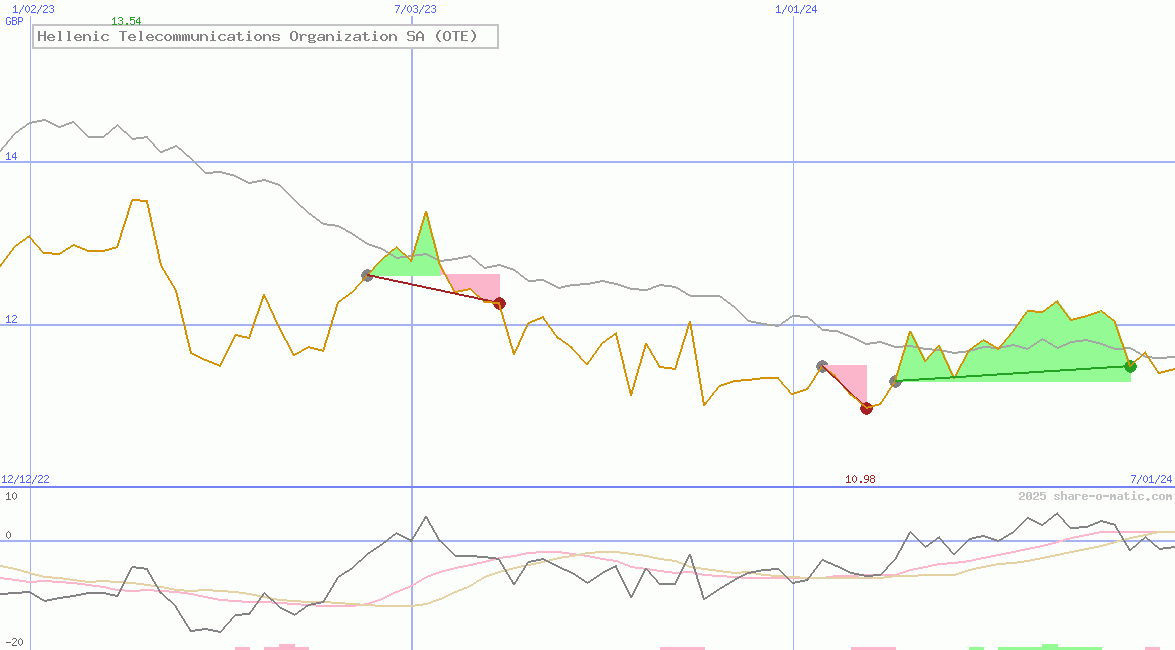
Task: Click the Hellenic Telecommunications Organization title box
Action: click(265, 37)
